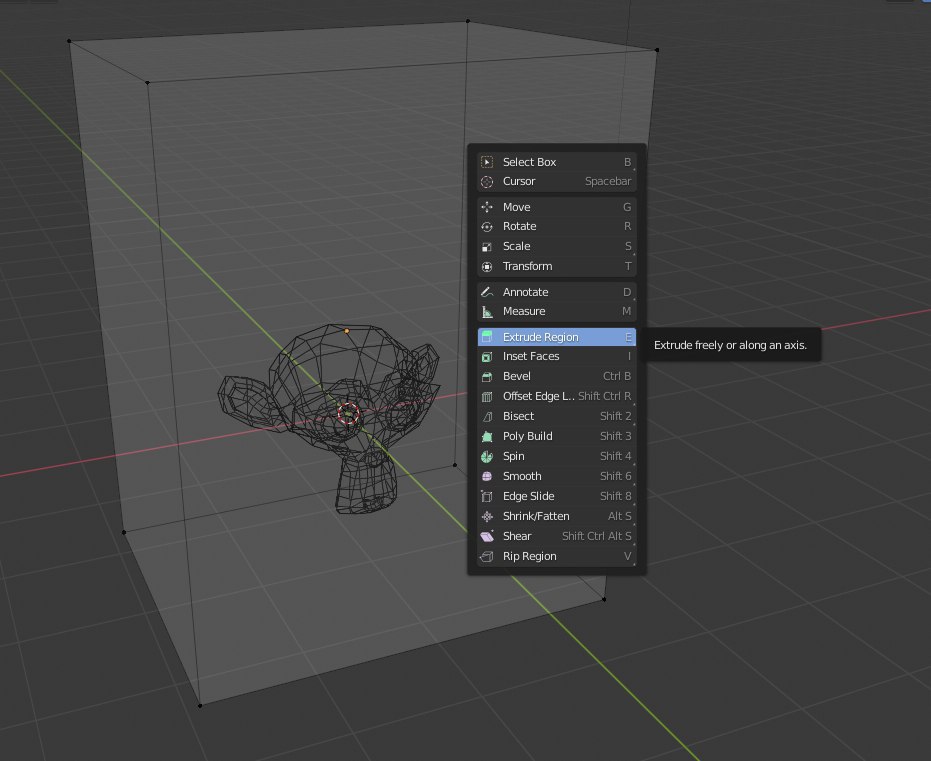Click the Rotate tool icon
The image size is (931, 761).
click(x=487, y=227)
